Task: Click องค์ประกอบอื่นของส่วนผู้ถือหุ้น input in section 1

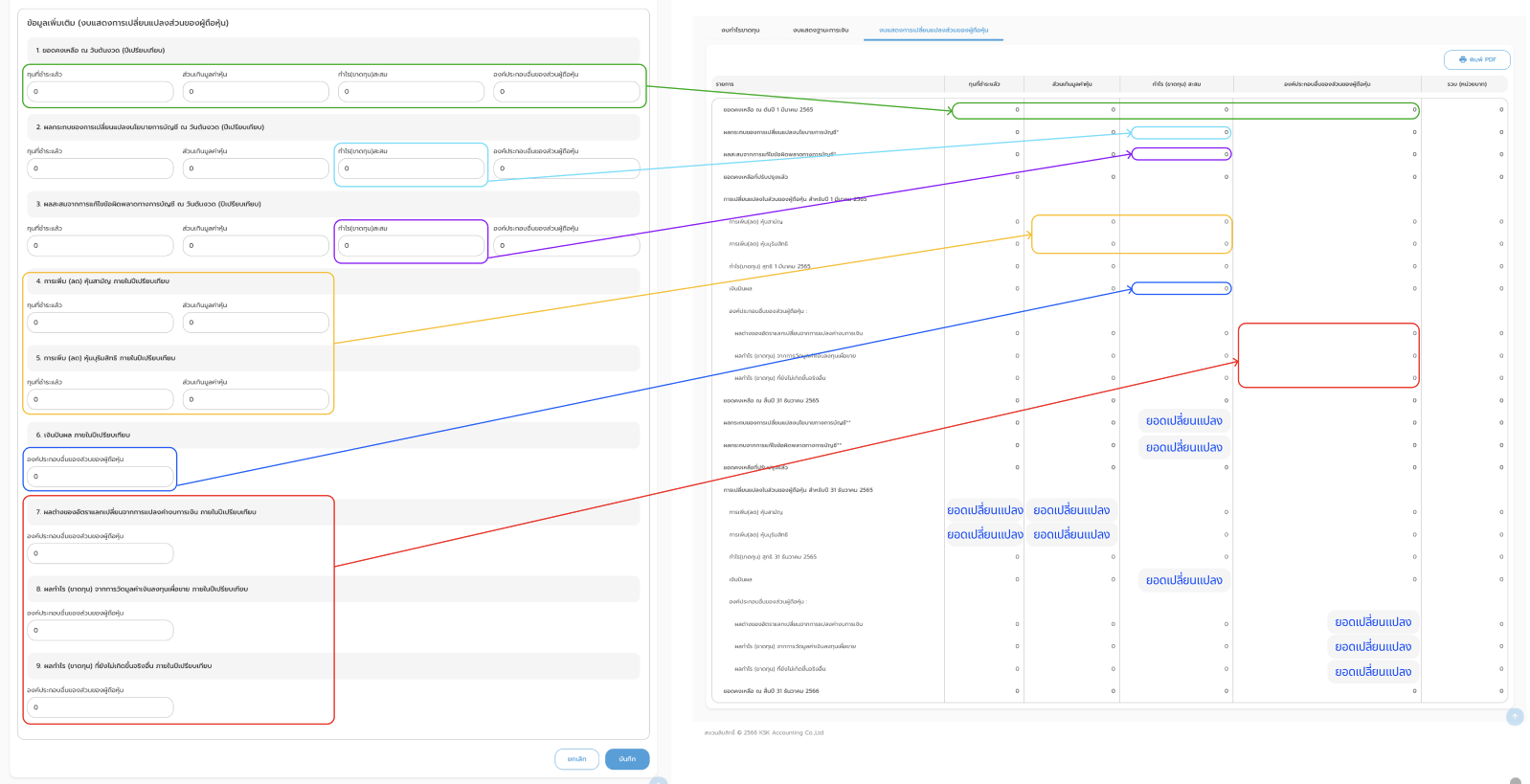Action: tap(566, 92)
